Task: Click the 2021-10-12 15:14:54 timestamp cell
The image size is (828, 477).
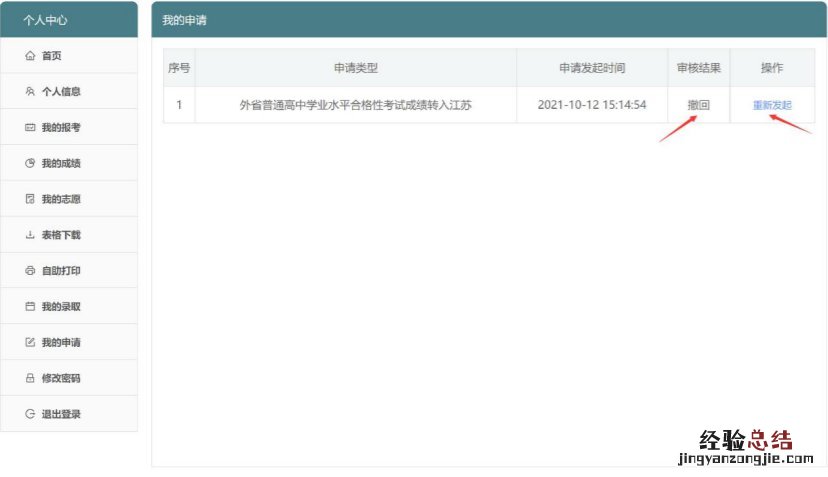Action: click(x=592, y=105)
